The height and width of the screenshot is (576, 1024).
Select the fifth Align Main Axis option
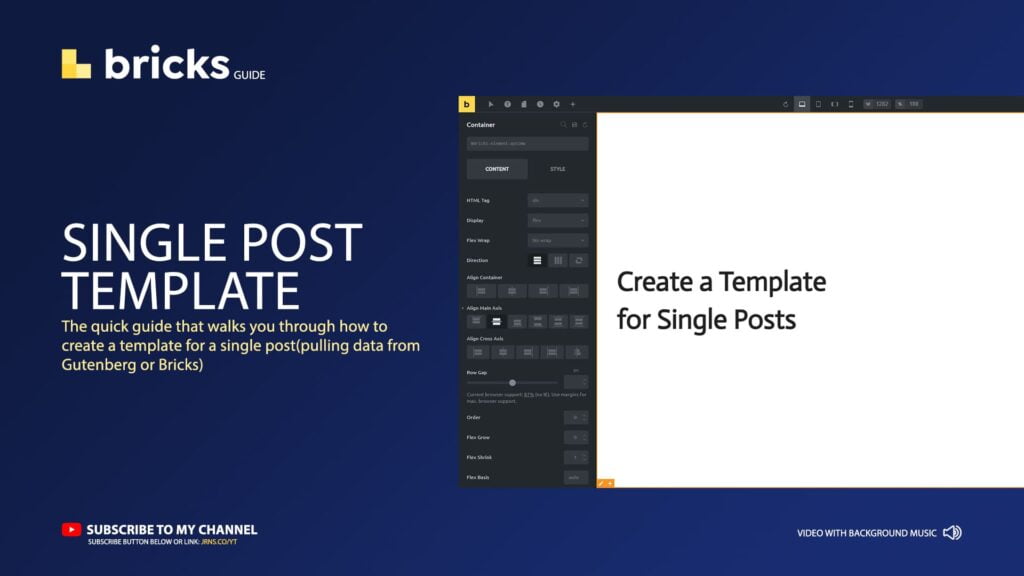coord(558,321)
